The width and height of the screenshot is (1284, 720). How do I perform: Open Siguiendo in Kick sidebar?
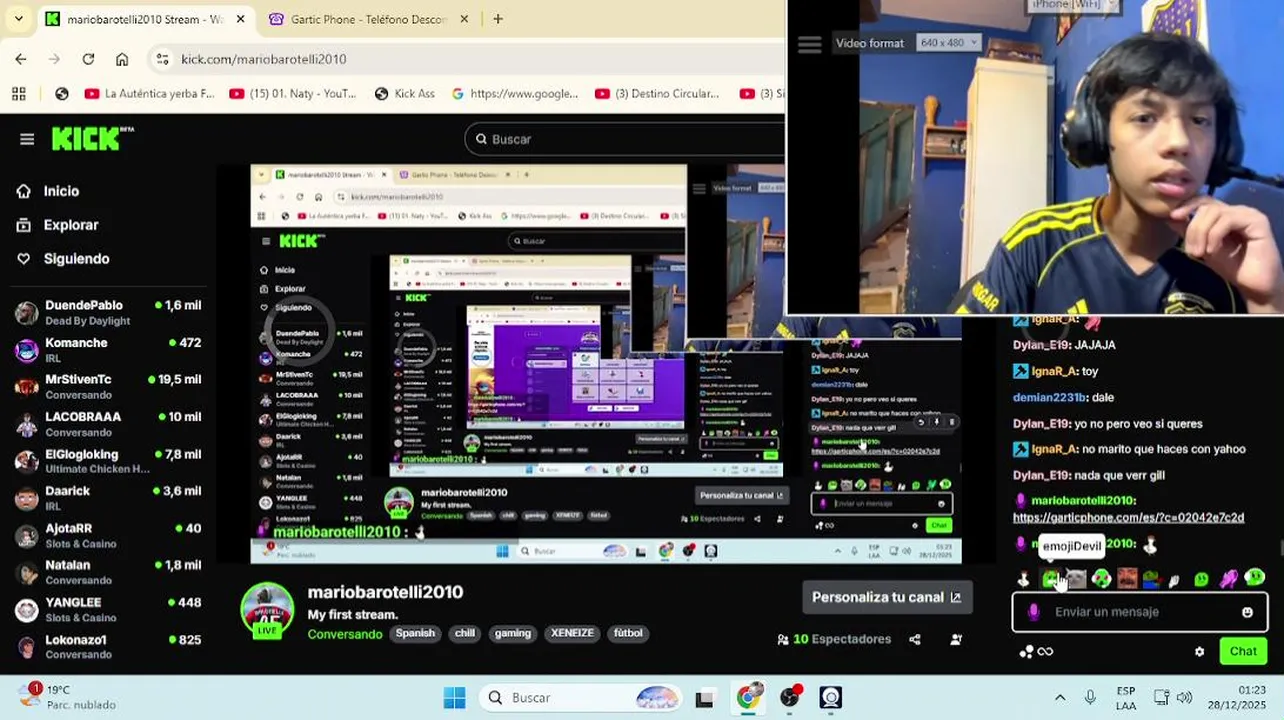click(76, 259)
